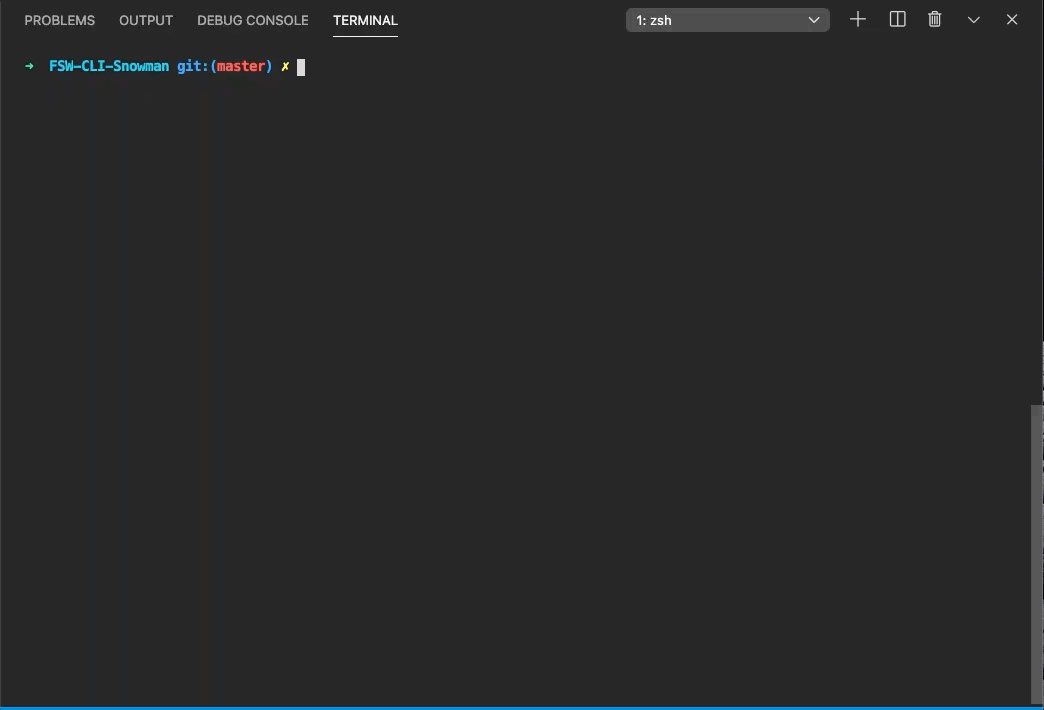Kill the terminal using the trash icon
Image resolution: width=1044 pixels, height=710 pixels.
coord(935,20)
